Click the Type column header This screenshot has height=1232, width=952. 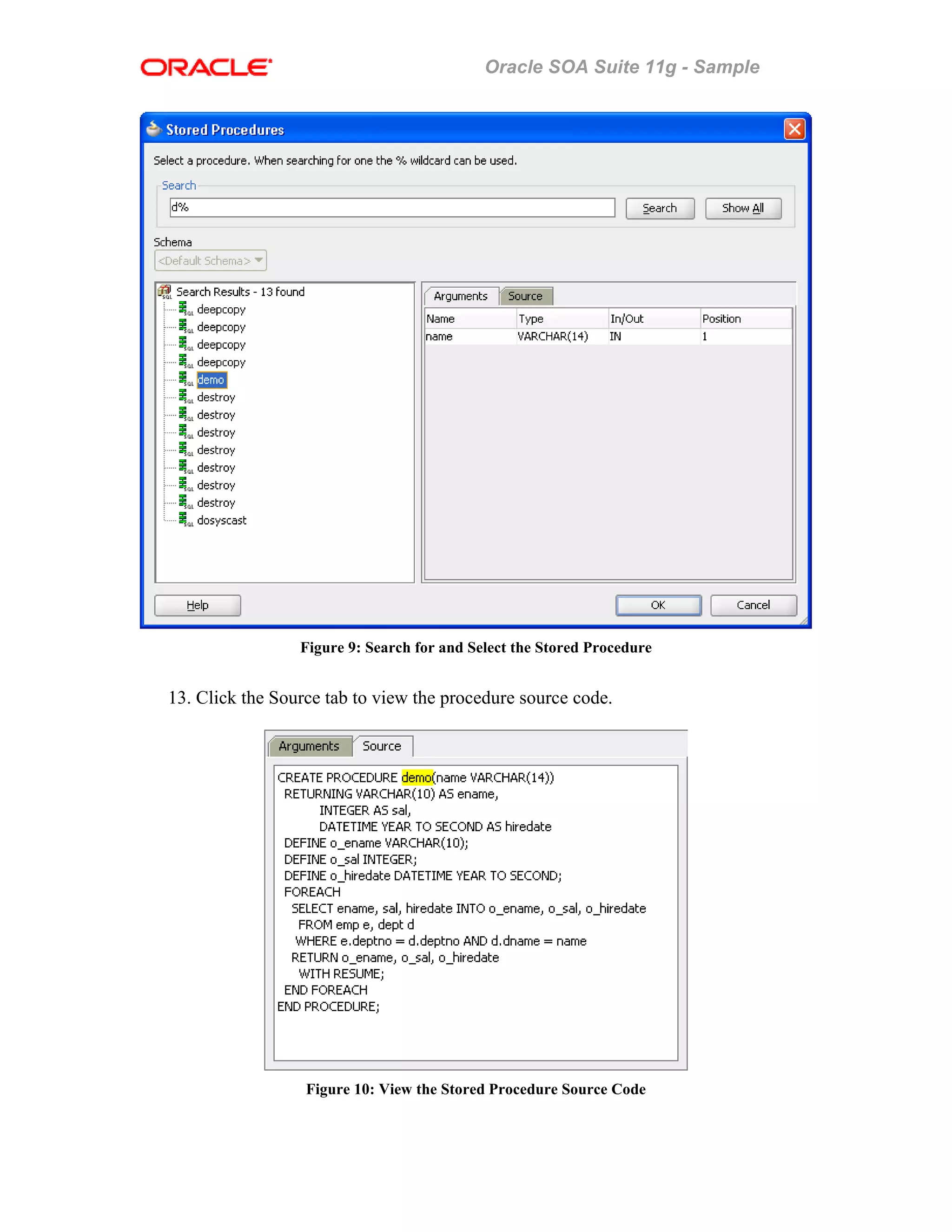tap(562, 319)
